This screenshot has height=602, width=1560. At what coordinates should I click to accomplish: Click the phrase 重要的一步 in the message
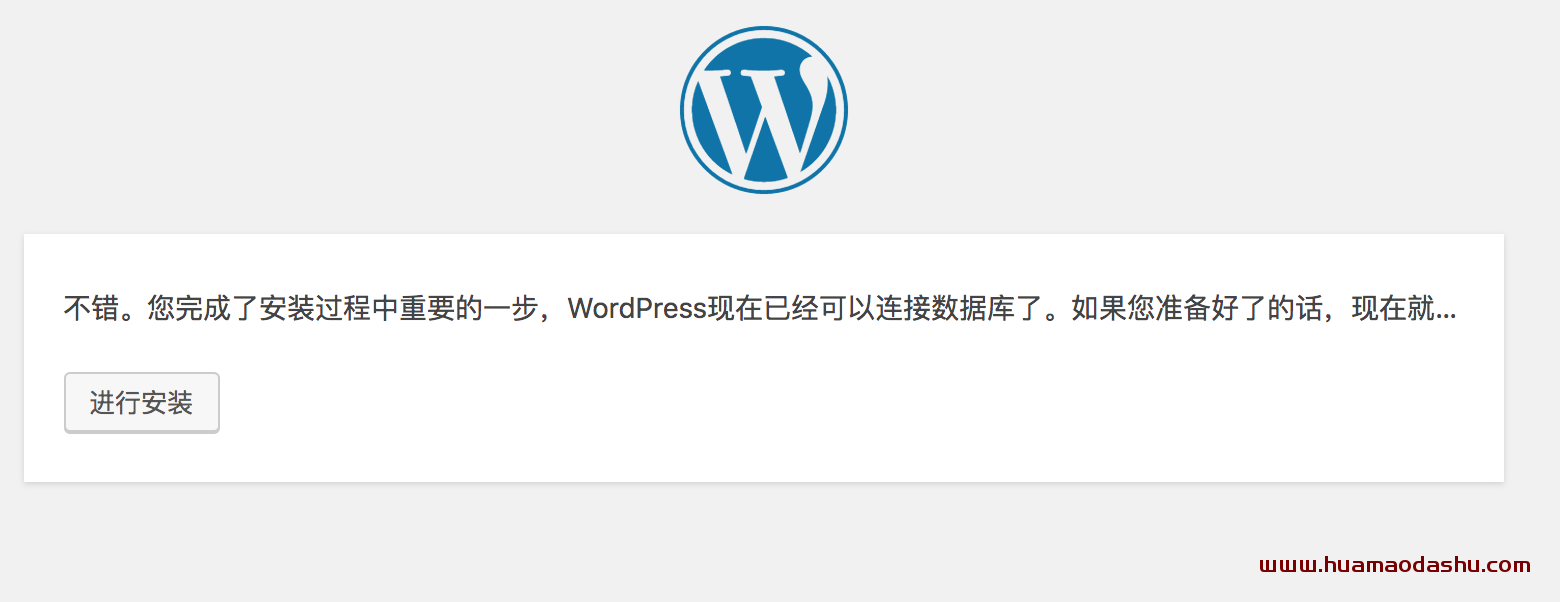click(x=470, y=308)
